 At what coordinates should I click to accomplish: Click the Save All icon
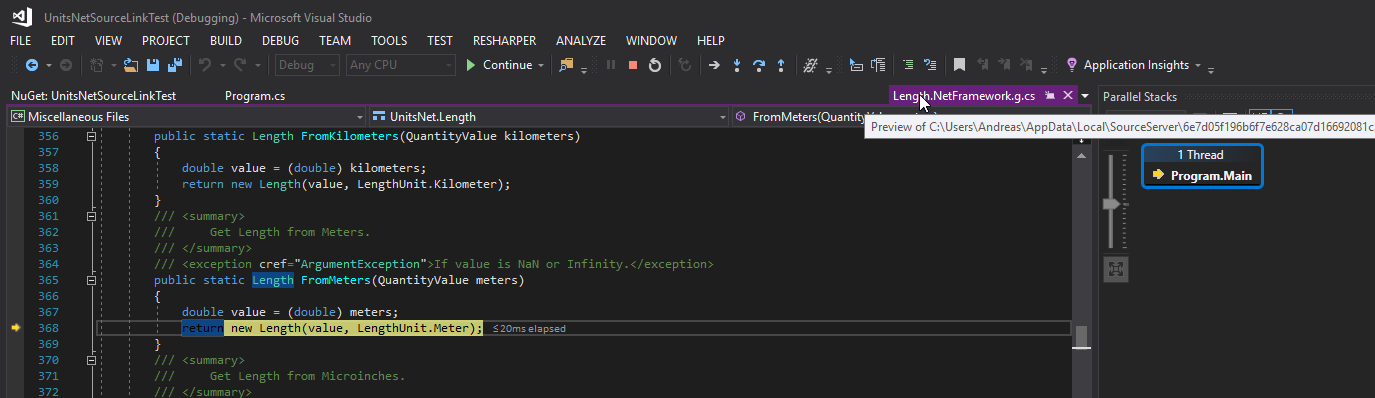coord(174,65)
